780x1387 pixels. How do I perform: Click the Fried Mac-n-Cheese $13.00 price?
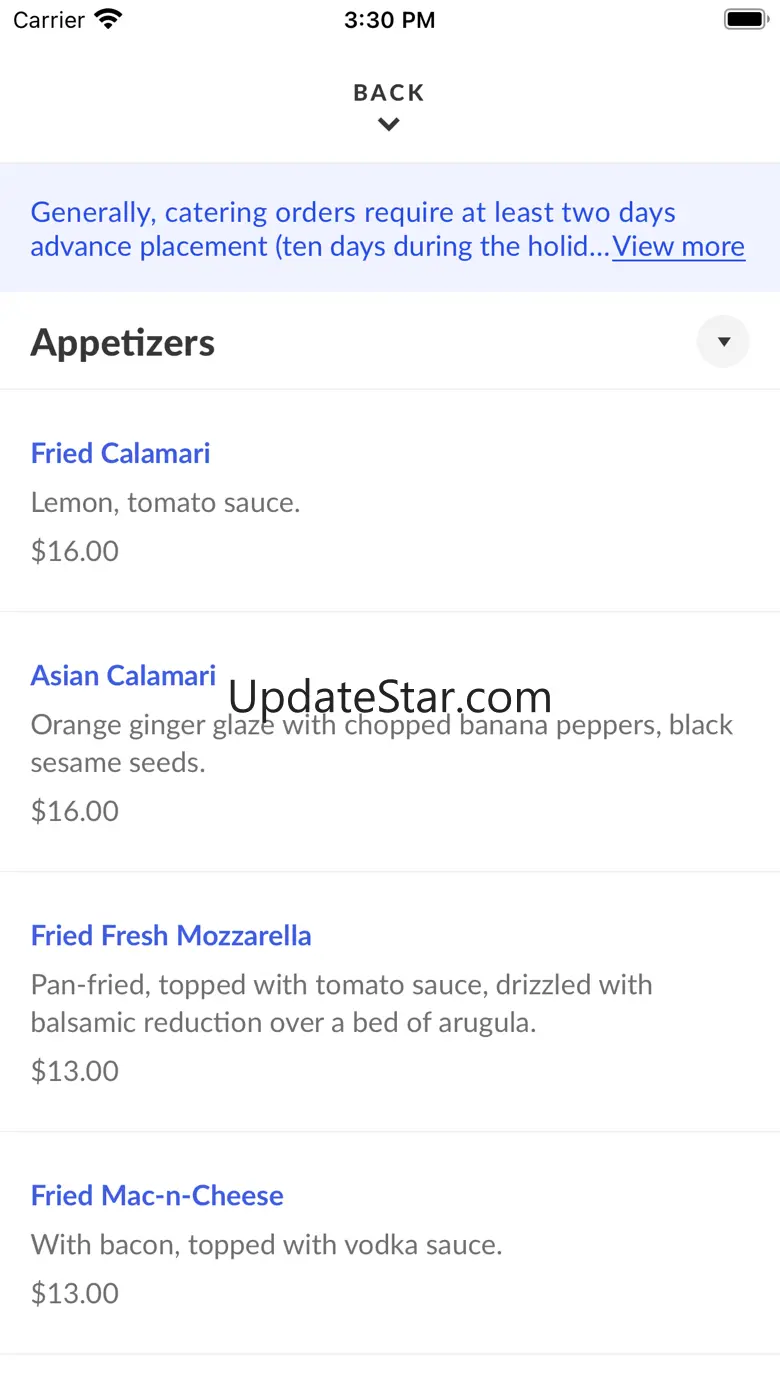(x=75, y=1293)
